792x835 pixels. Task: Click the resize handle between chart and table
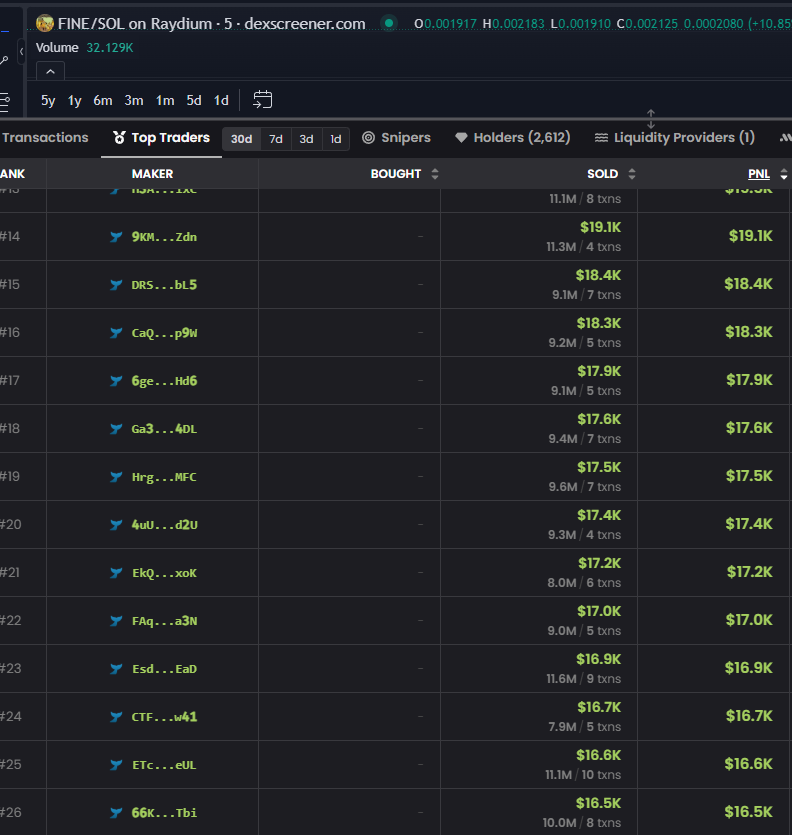pos(651,119)
